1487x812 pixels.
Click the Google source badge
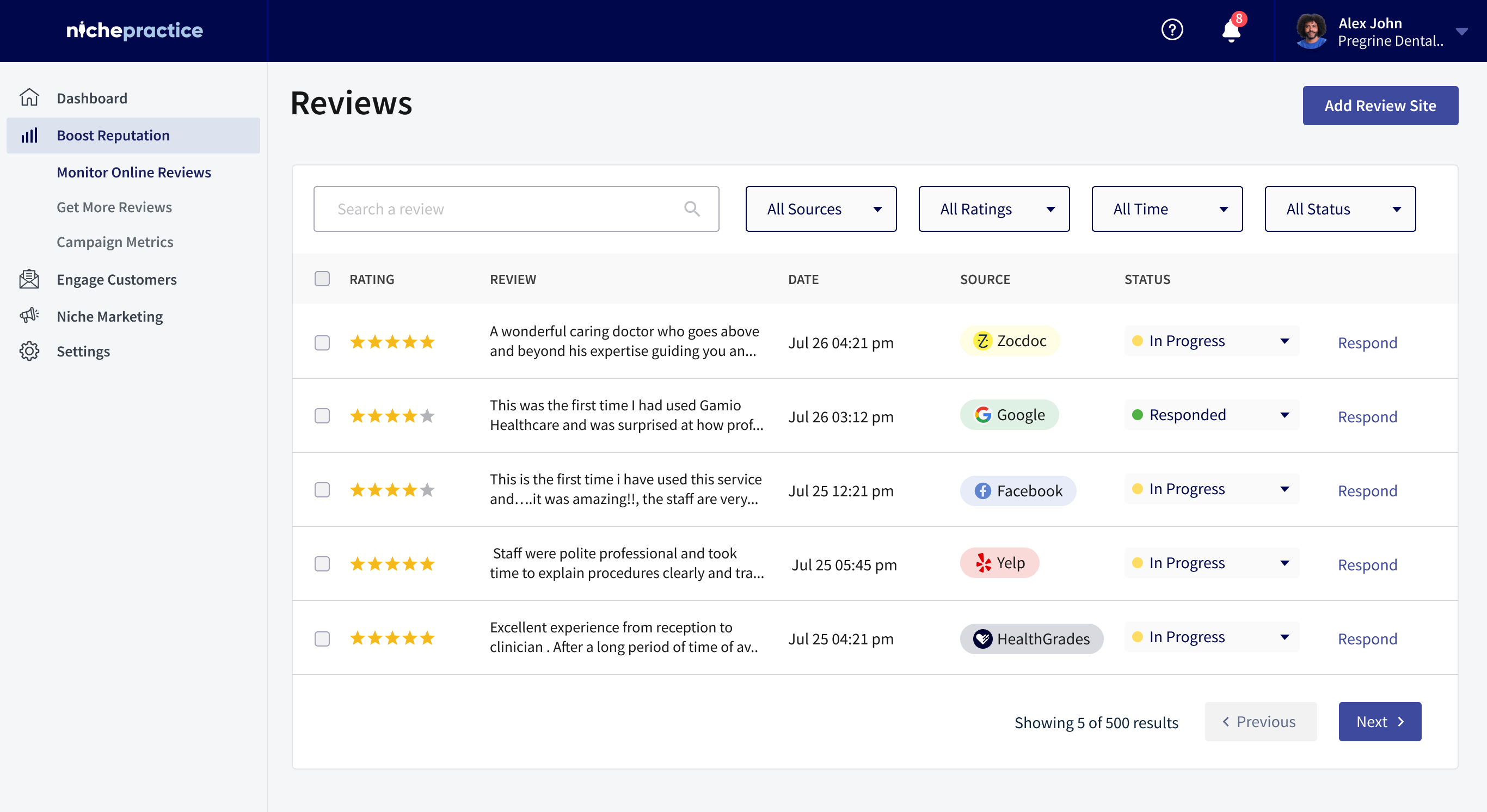coord(1009,415)
